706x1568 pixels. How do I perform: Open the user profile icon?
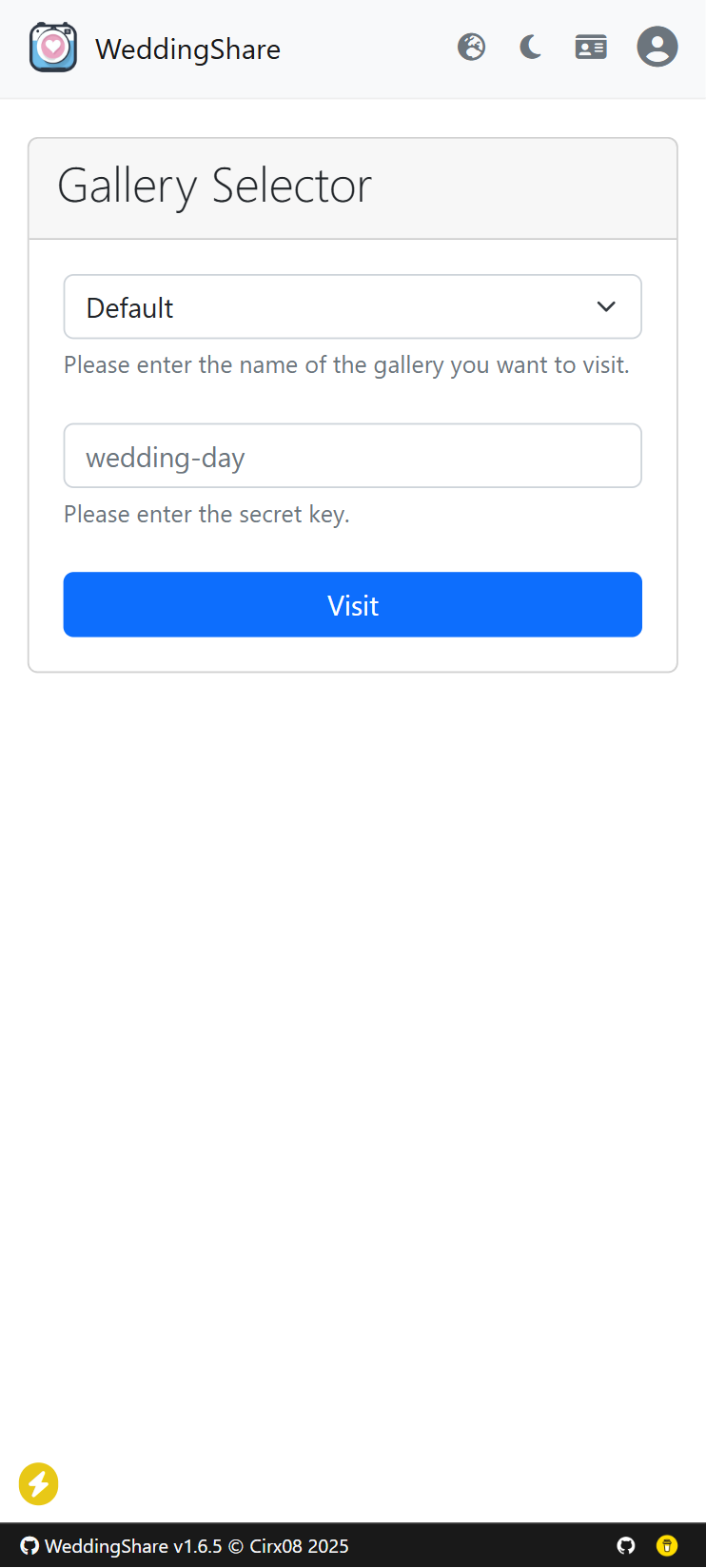pos(657,46)
